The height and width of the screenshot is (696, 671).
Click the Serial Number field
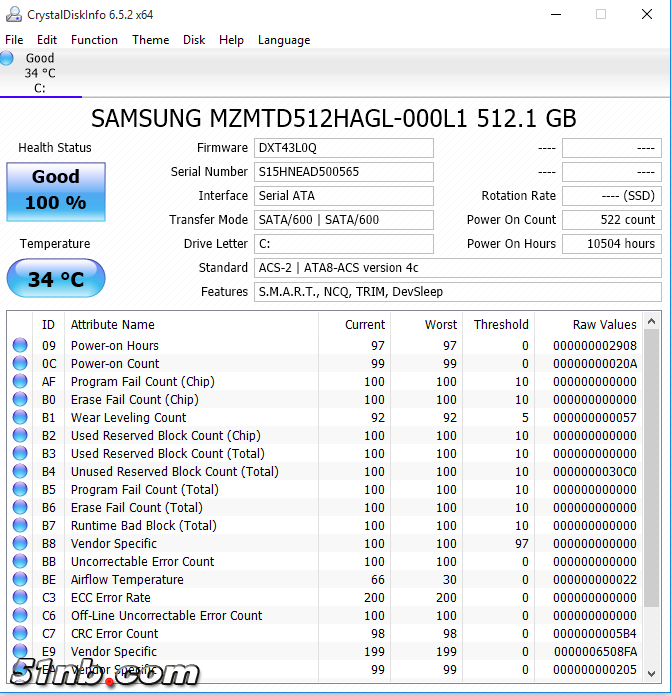coord(344,172)
